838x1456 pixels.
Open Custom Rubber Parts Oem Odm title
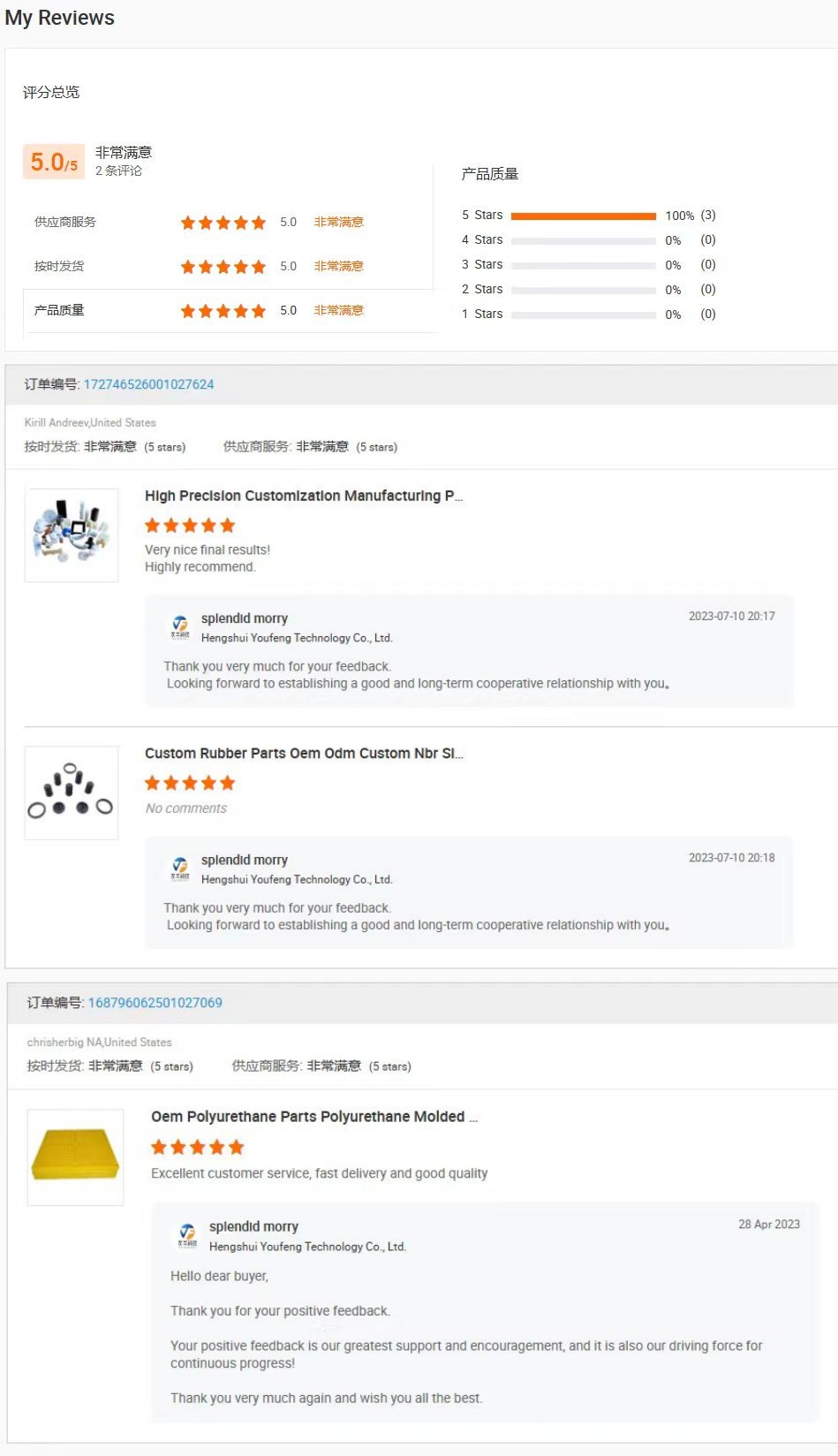click(x=303, y=754)
